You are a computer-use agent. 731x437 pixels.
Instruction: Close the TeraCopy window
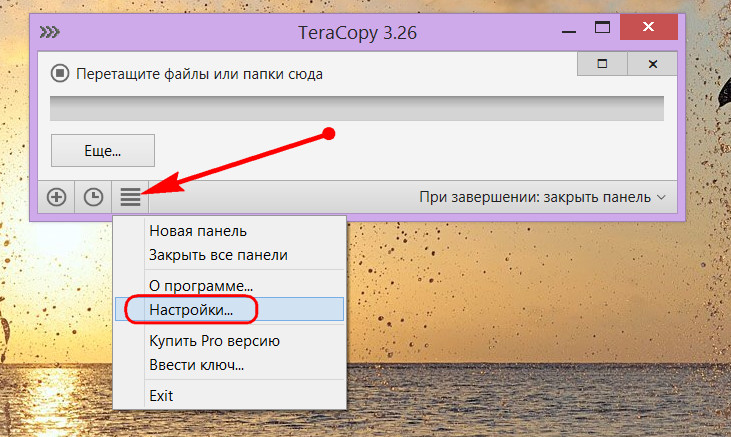(x=648, y=27)
